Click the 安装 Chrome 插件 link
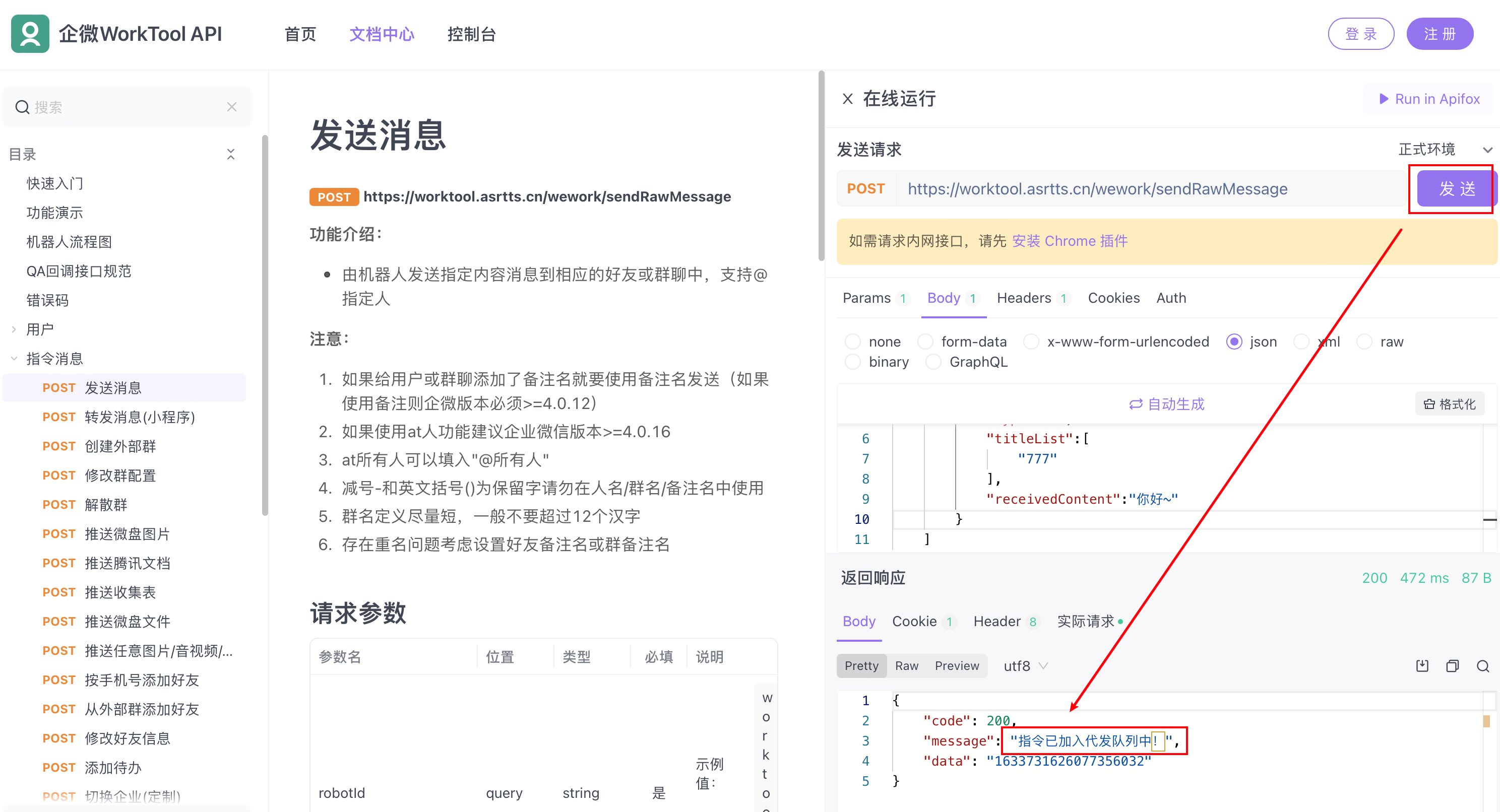 1070,241
